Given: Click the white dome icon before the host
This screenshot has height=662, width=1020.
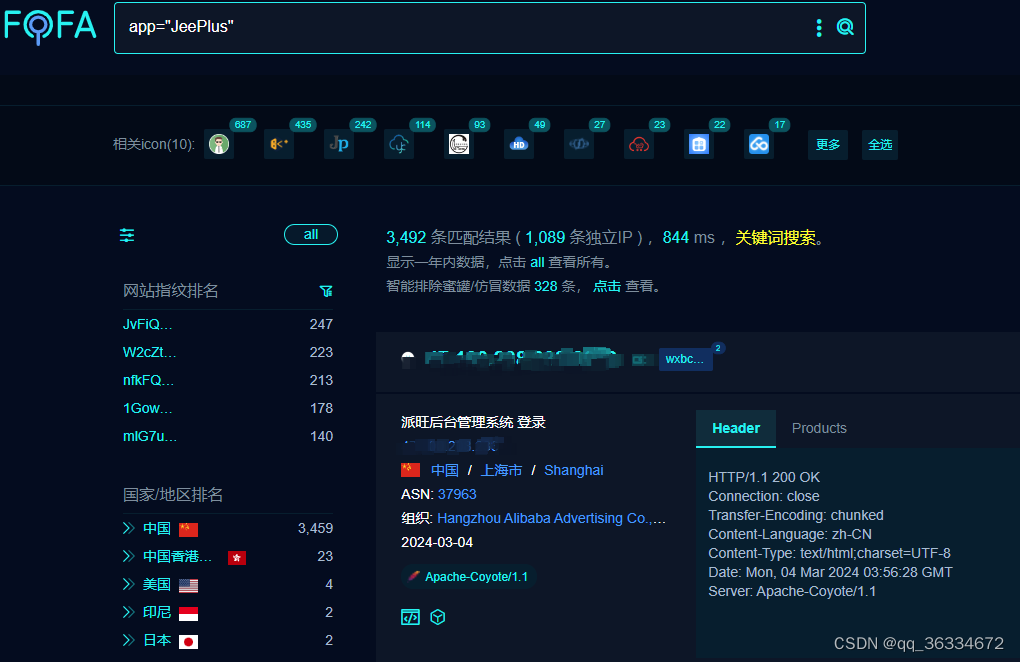Looking at the screenshot, I should point(408,358).
